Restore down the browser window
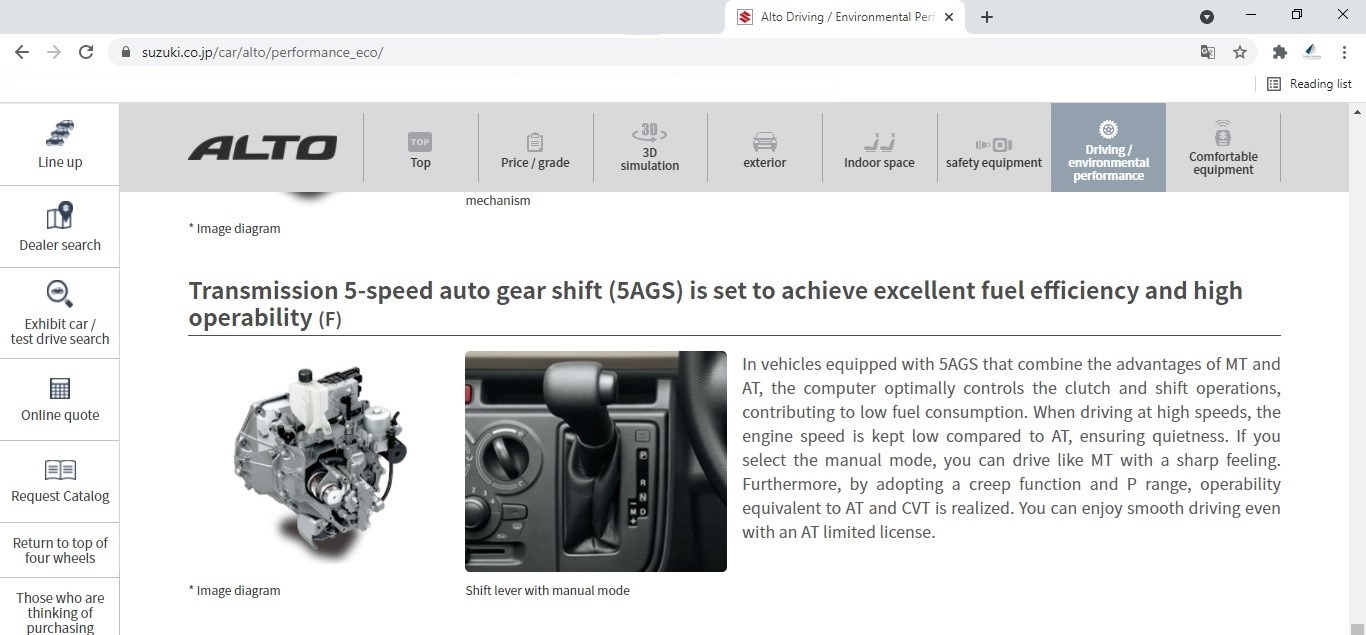1366x635 pixels. (x=1297, y=16)
